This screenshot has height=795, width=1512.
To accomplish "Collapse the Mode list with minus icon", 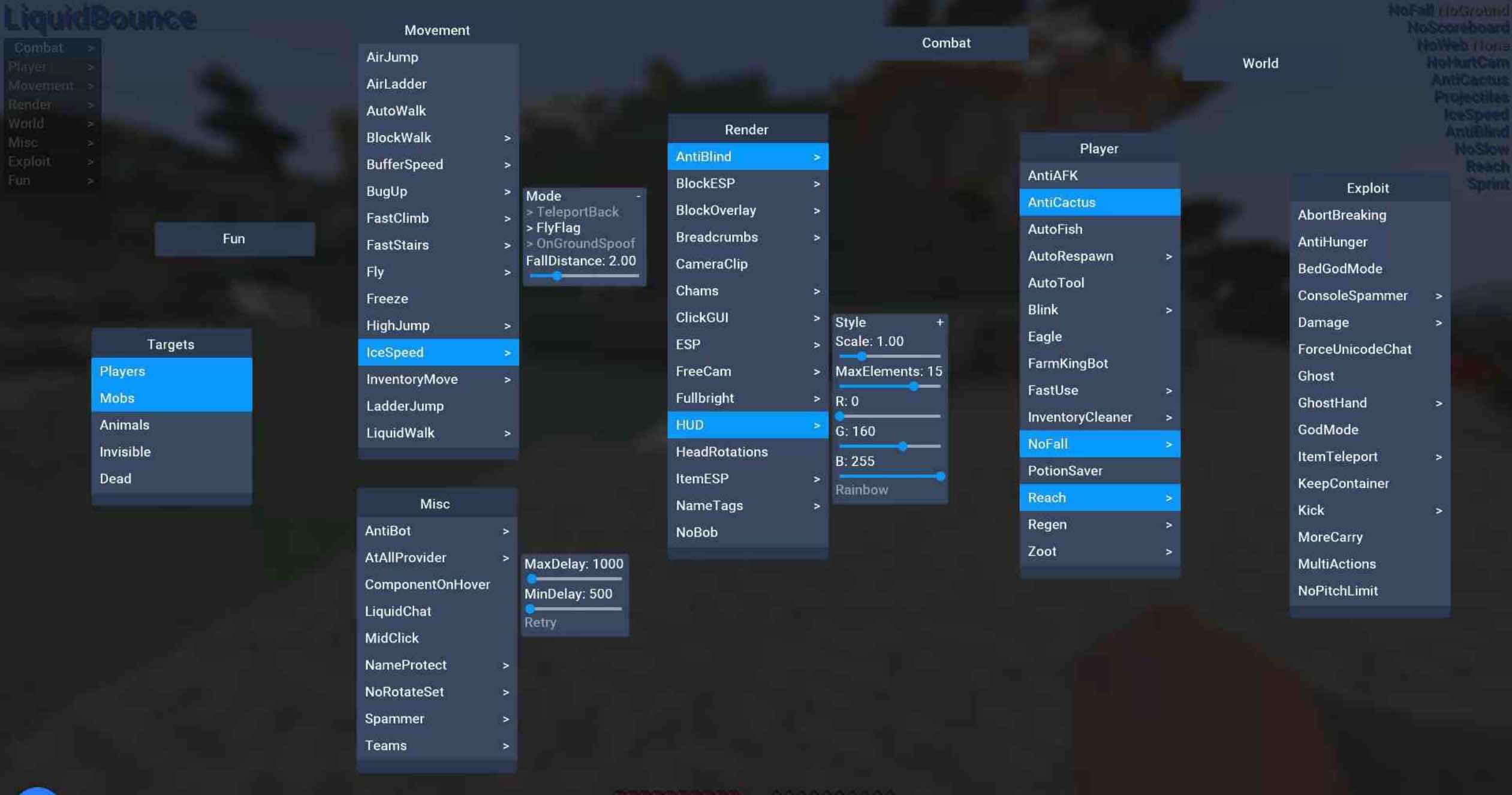I will (x=638, y=196).
